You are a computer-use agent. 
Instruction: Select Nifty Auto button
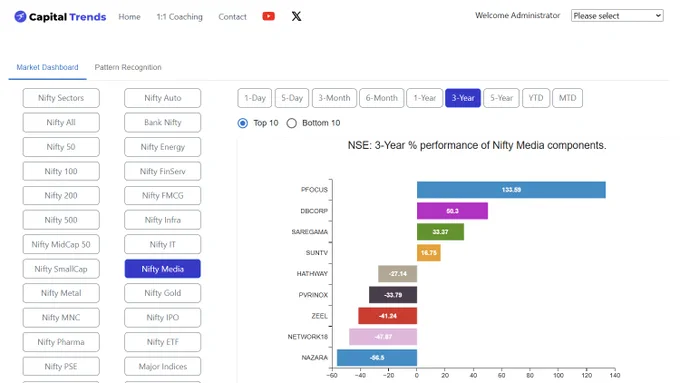point(163,98)
